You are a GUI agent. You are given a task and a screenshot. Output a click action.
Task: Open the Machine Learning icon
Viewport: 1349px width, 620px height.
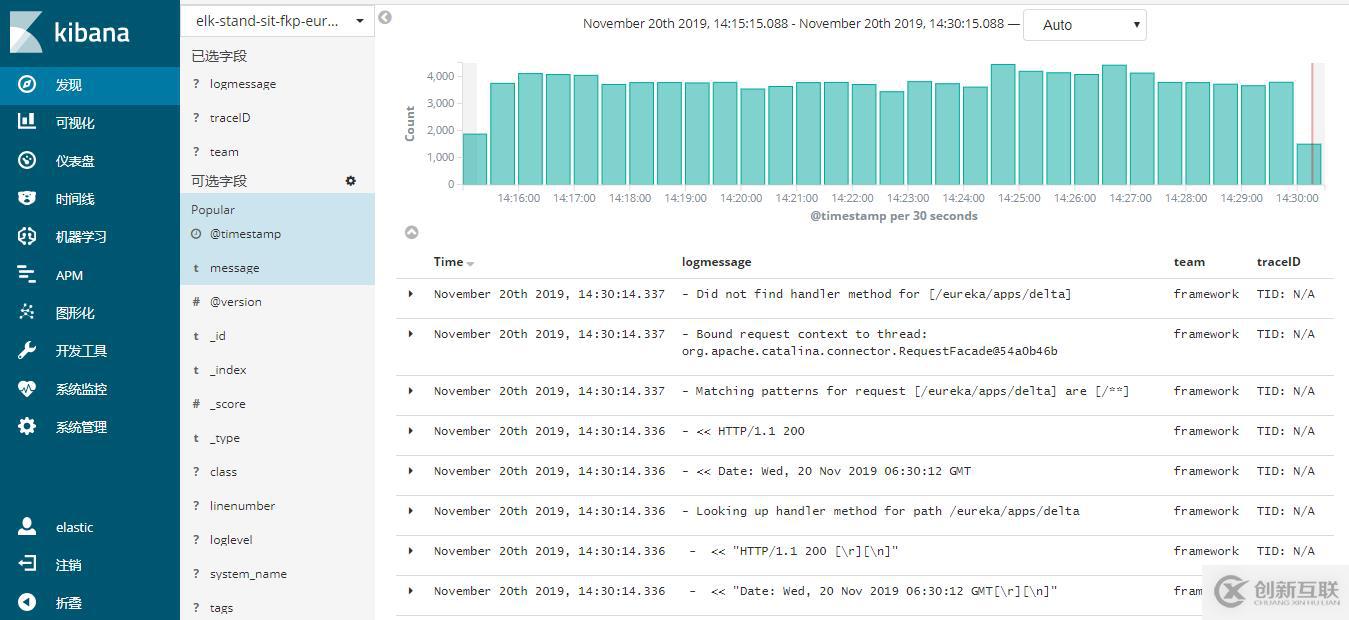27,236
